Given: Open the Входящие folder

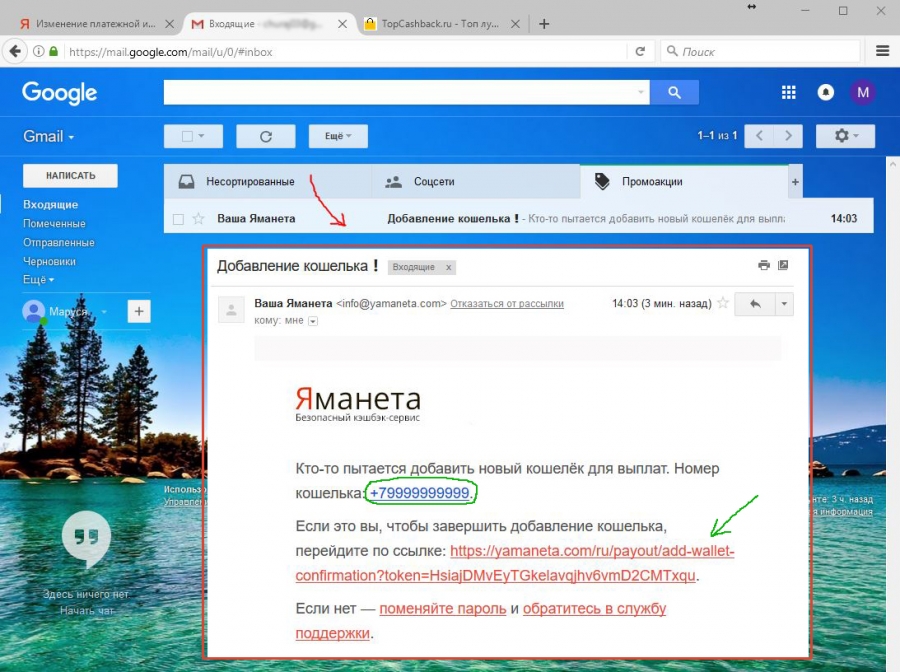Looking at the screenshot, I should tap(51, 205).
